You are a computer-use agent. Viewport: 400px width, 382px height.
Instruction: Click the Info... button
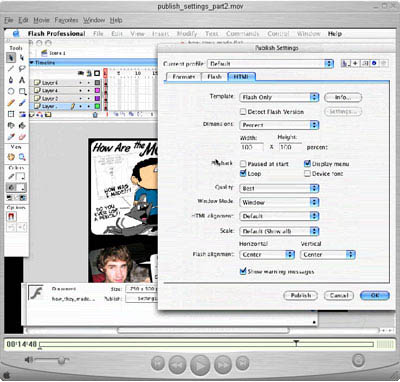(x=343, y=97)
